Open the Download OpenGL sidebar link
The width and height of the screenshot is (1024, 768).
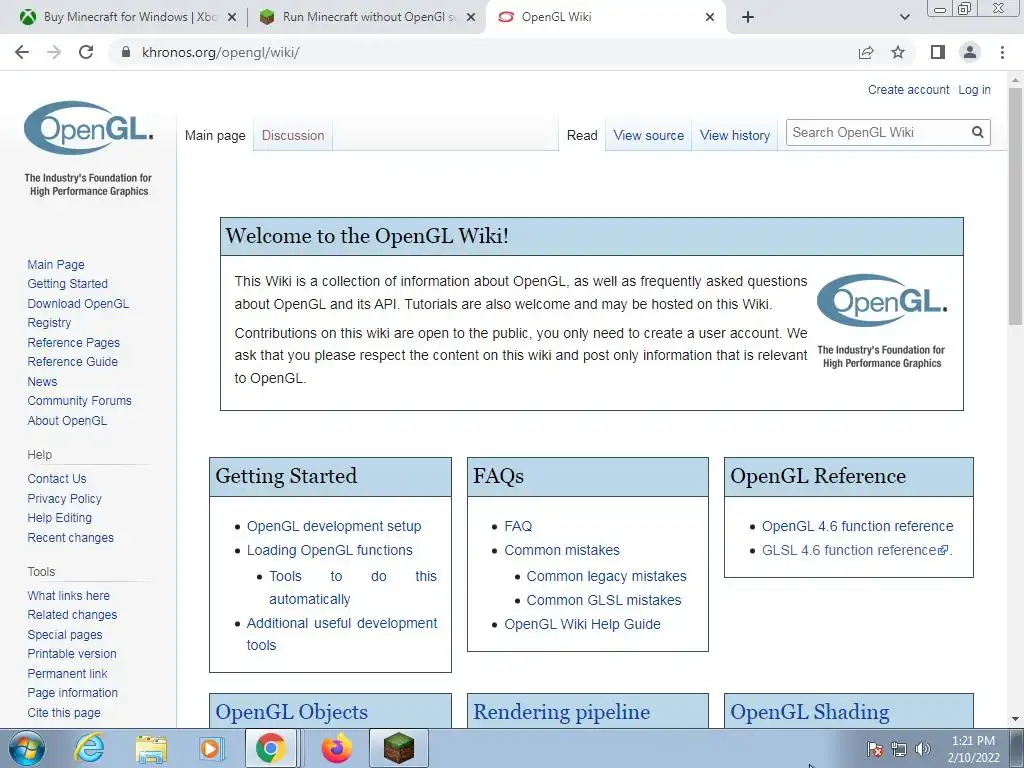(x=78, y=303)
